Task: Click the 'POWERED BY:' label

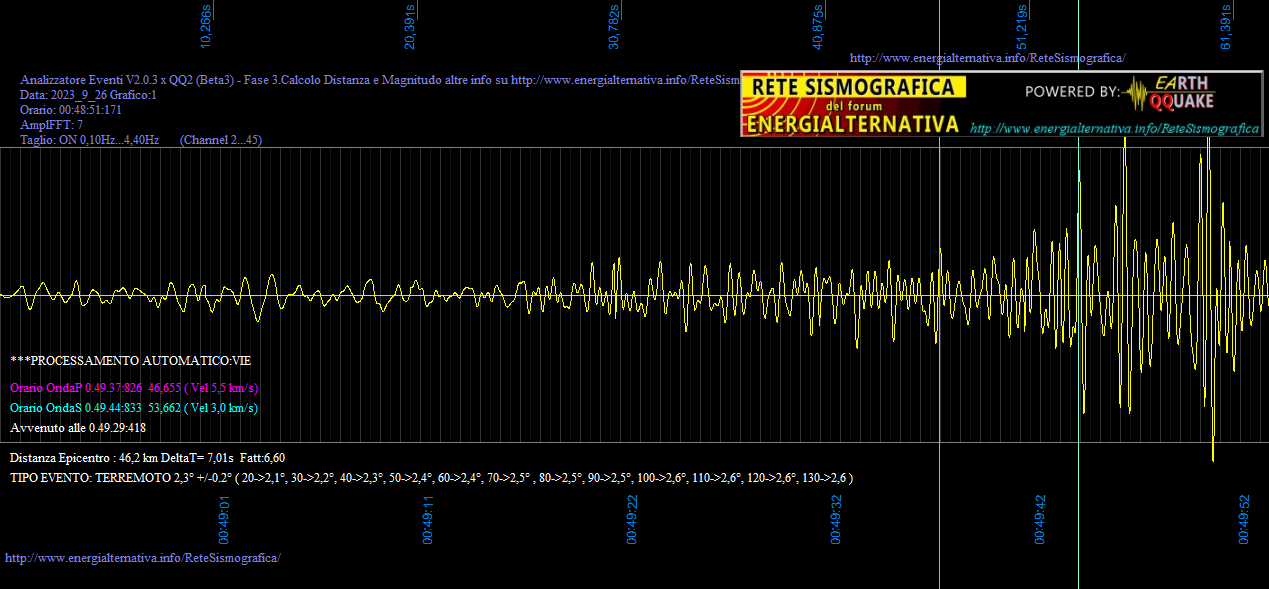Action: tap(1072, 91)
